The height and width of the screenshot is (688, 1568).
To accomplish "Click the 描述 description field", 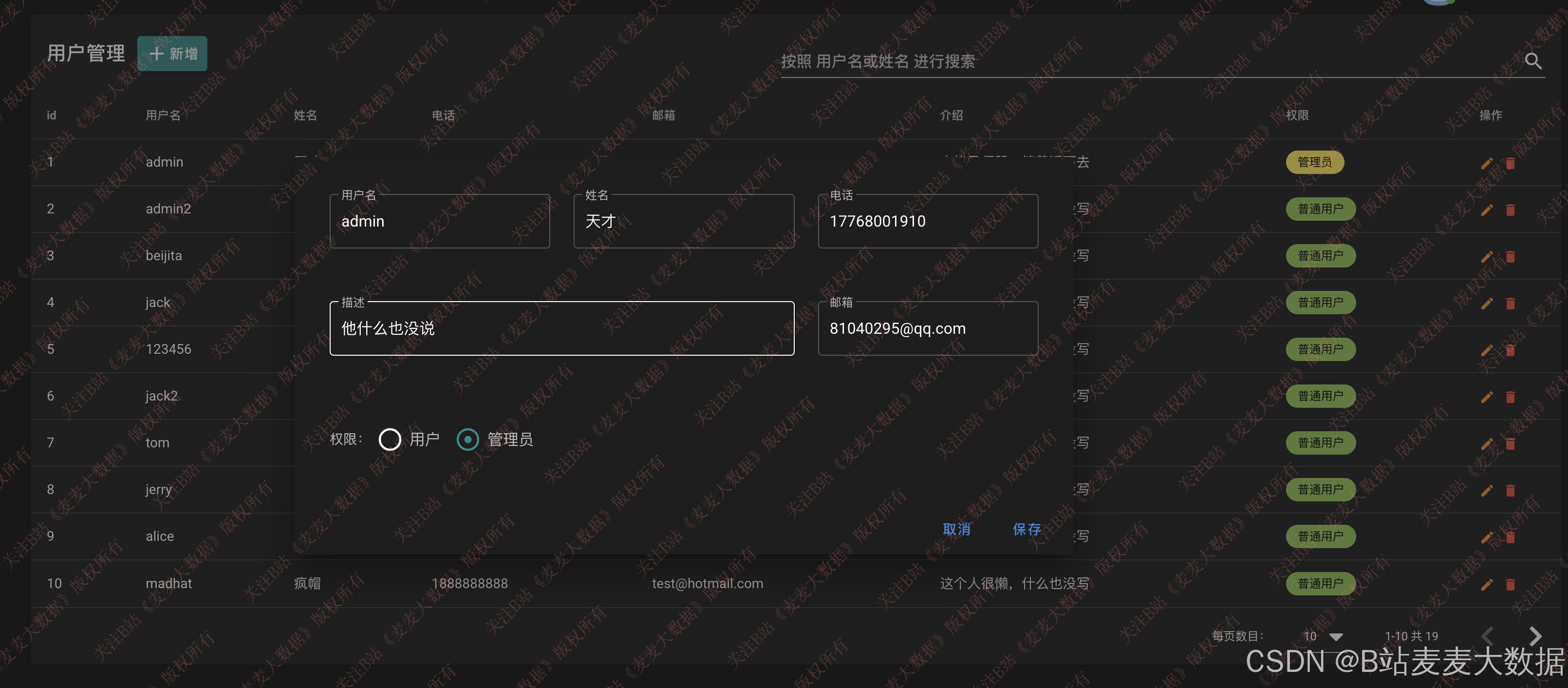I will click(x=561, y=329).
